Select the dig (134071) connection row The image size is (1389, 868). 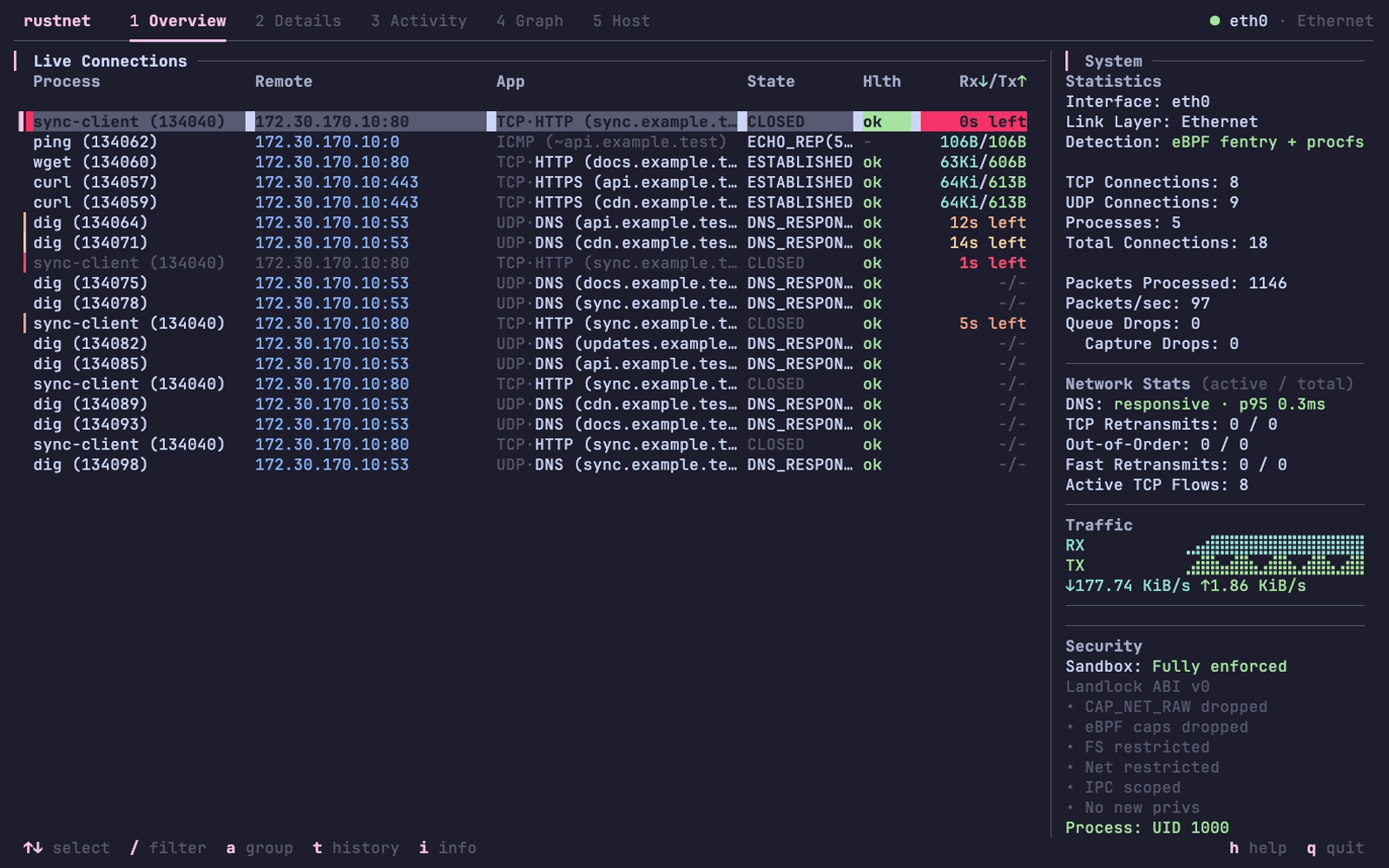click(x=524, y=243)
